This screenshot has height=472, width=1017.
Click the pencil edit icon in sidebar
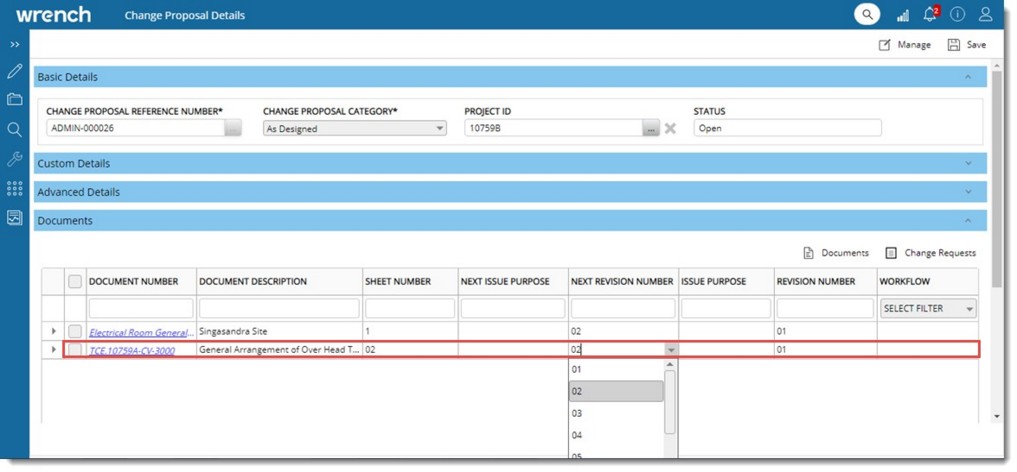click(14, 71)
